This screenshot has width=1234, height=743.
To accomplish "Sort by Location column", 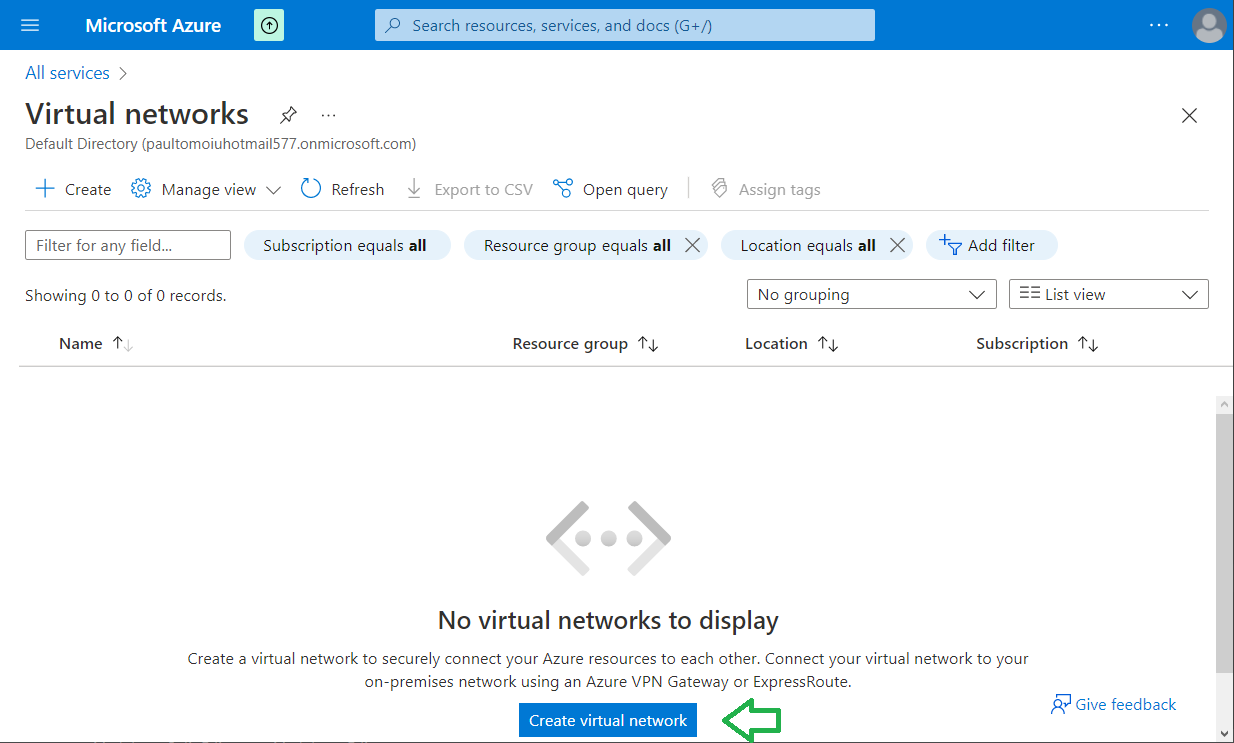I will [x=791, y=343].
